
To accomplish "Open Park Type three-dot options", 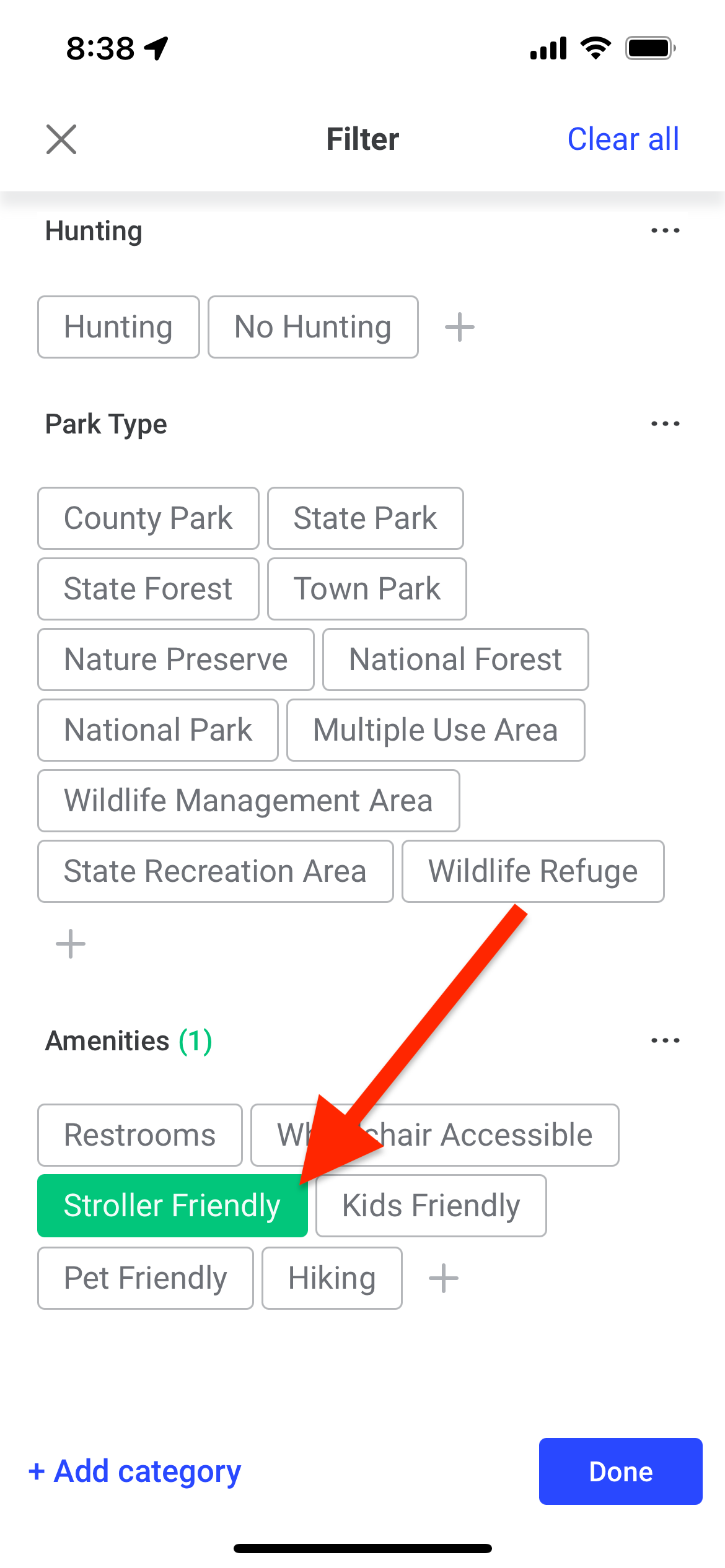I will [665, 424].
